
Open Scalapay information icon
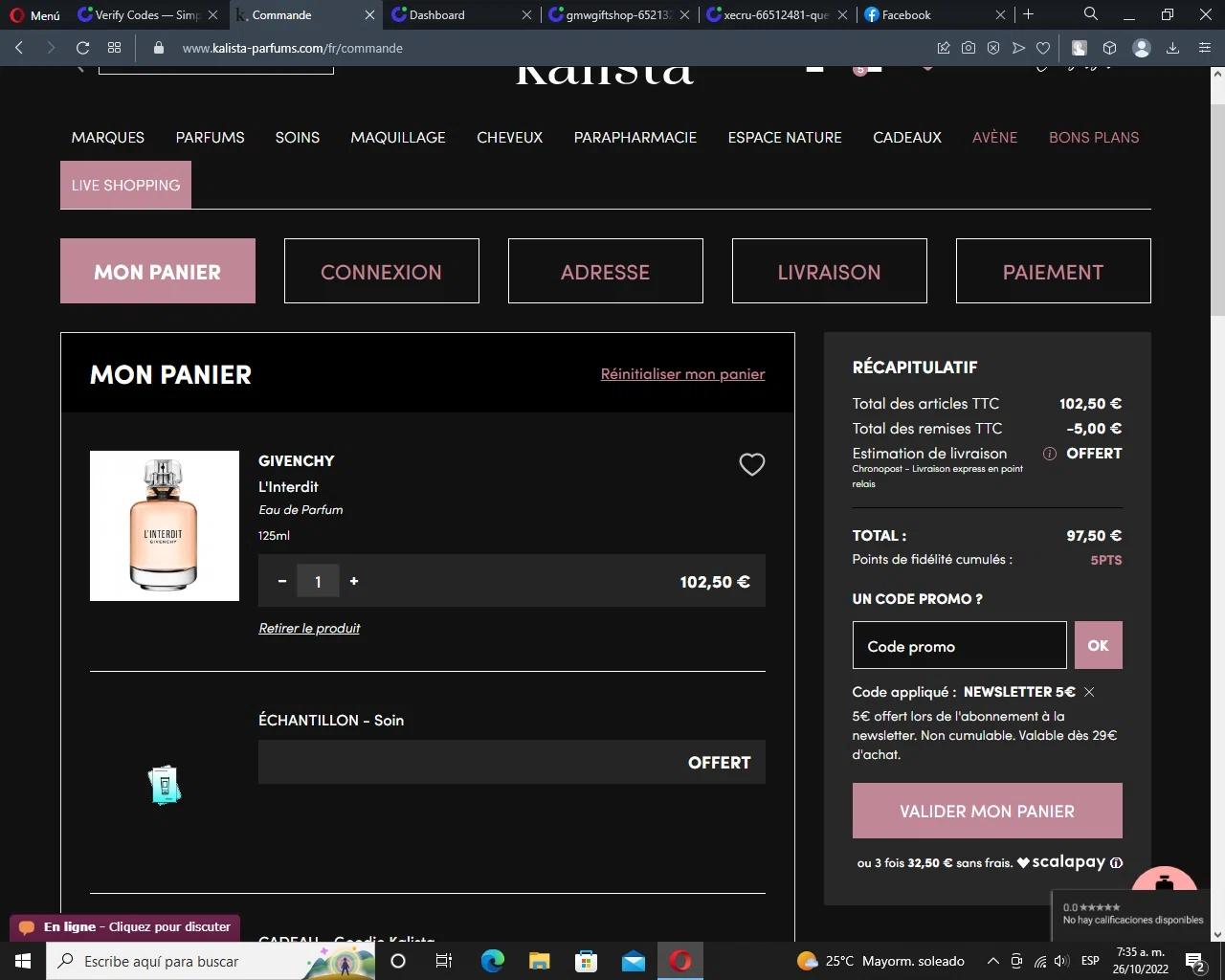[1116, 862]
